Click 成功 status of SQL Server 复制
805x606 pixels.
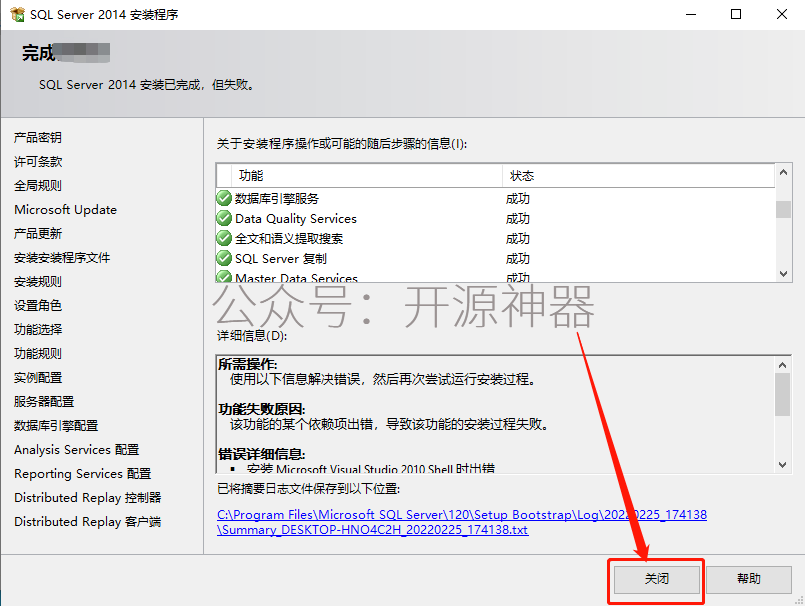[518, 258]
